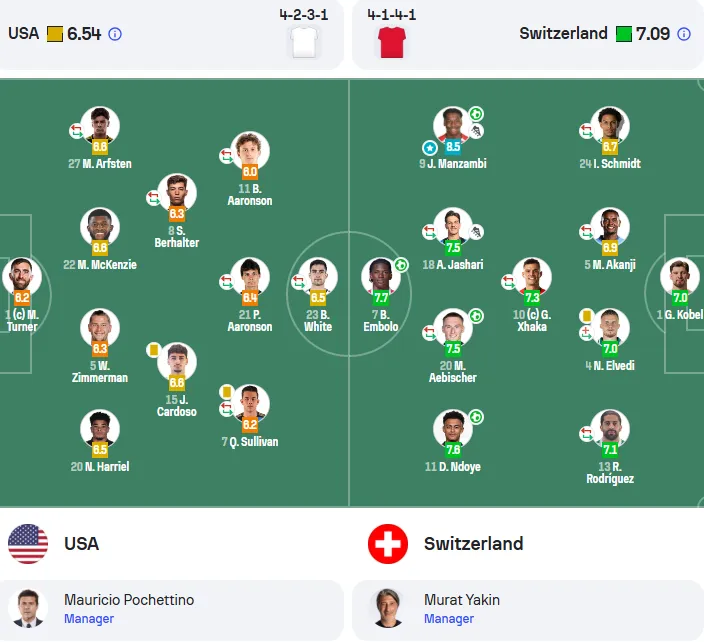Click the USA flag icon
Image resolution: width=704 pixels, height=642 pixels.
pos(28,544)
